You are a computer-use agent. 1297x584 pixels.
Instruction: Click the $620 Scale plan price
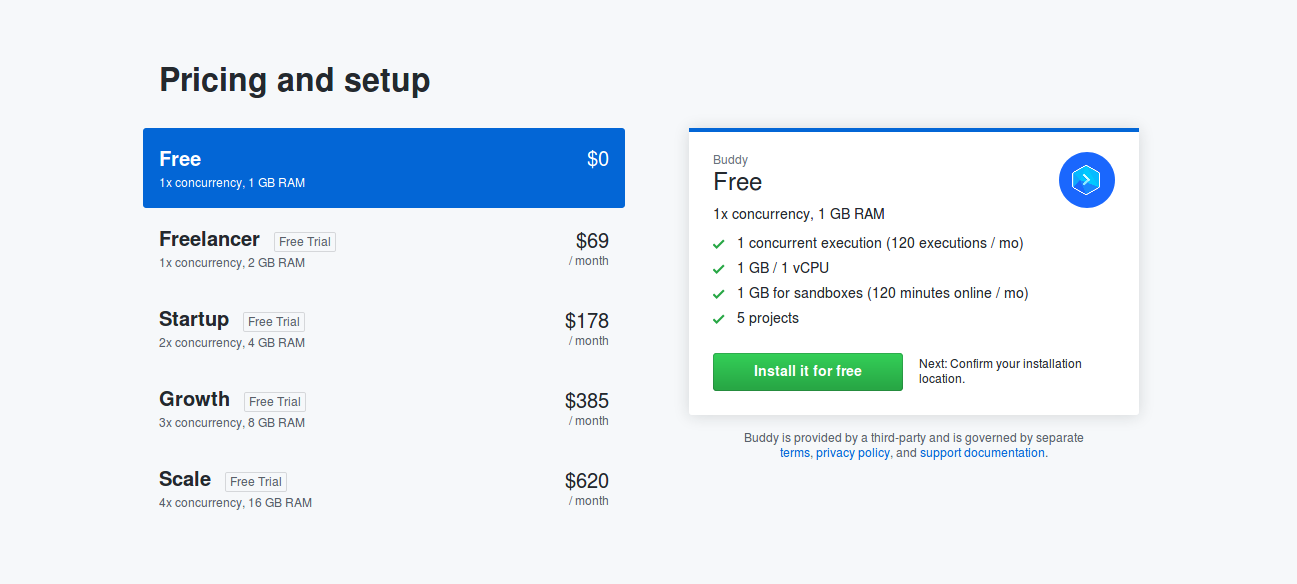(586, 481)
